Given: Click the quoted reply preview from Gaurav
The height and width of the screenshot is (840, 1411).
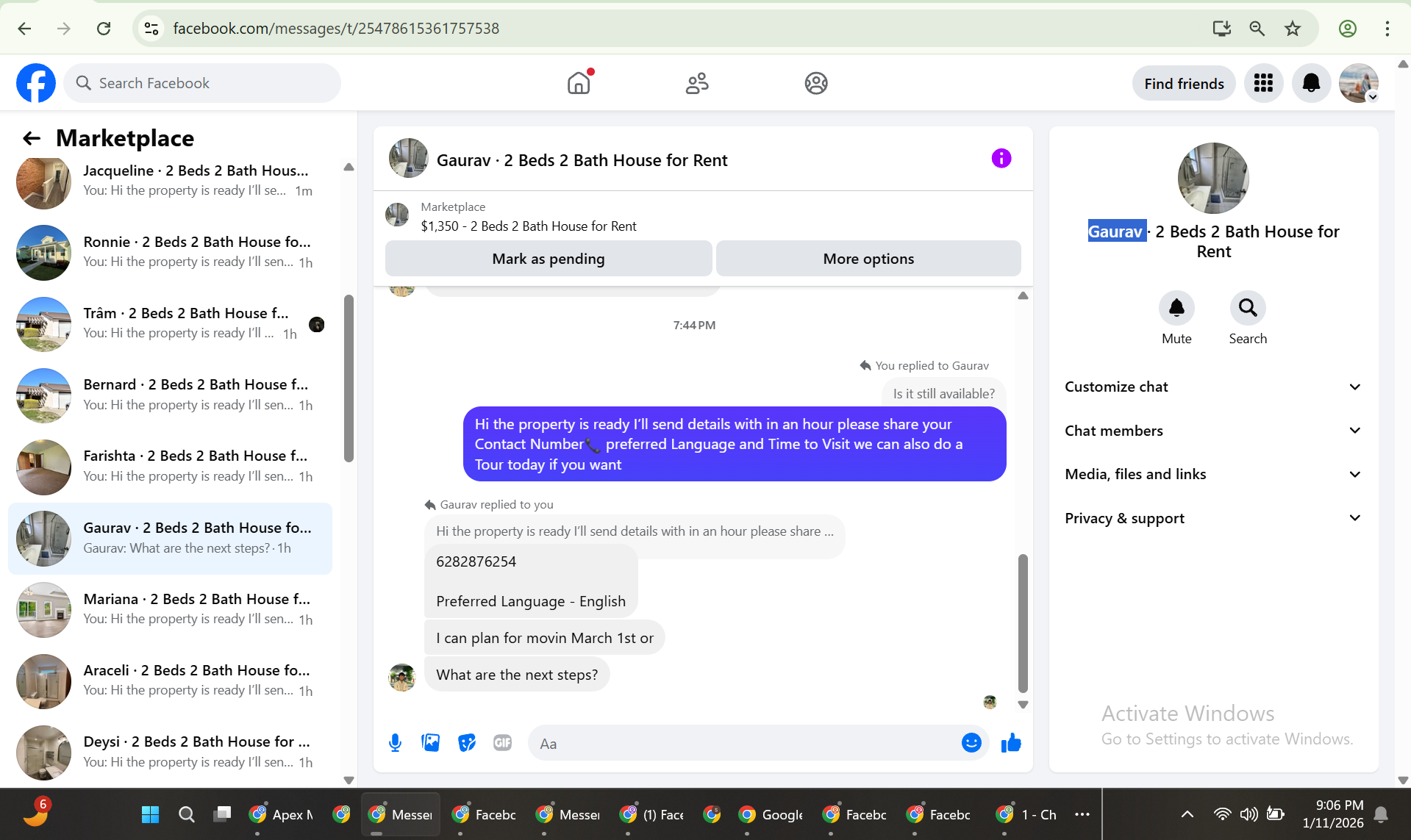Looking at the screenshot, I should point(635,531).
